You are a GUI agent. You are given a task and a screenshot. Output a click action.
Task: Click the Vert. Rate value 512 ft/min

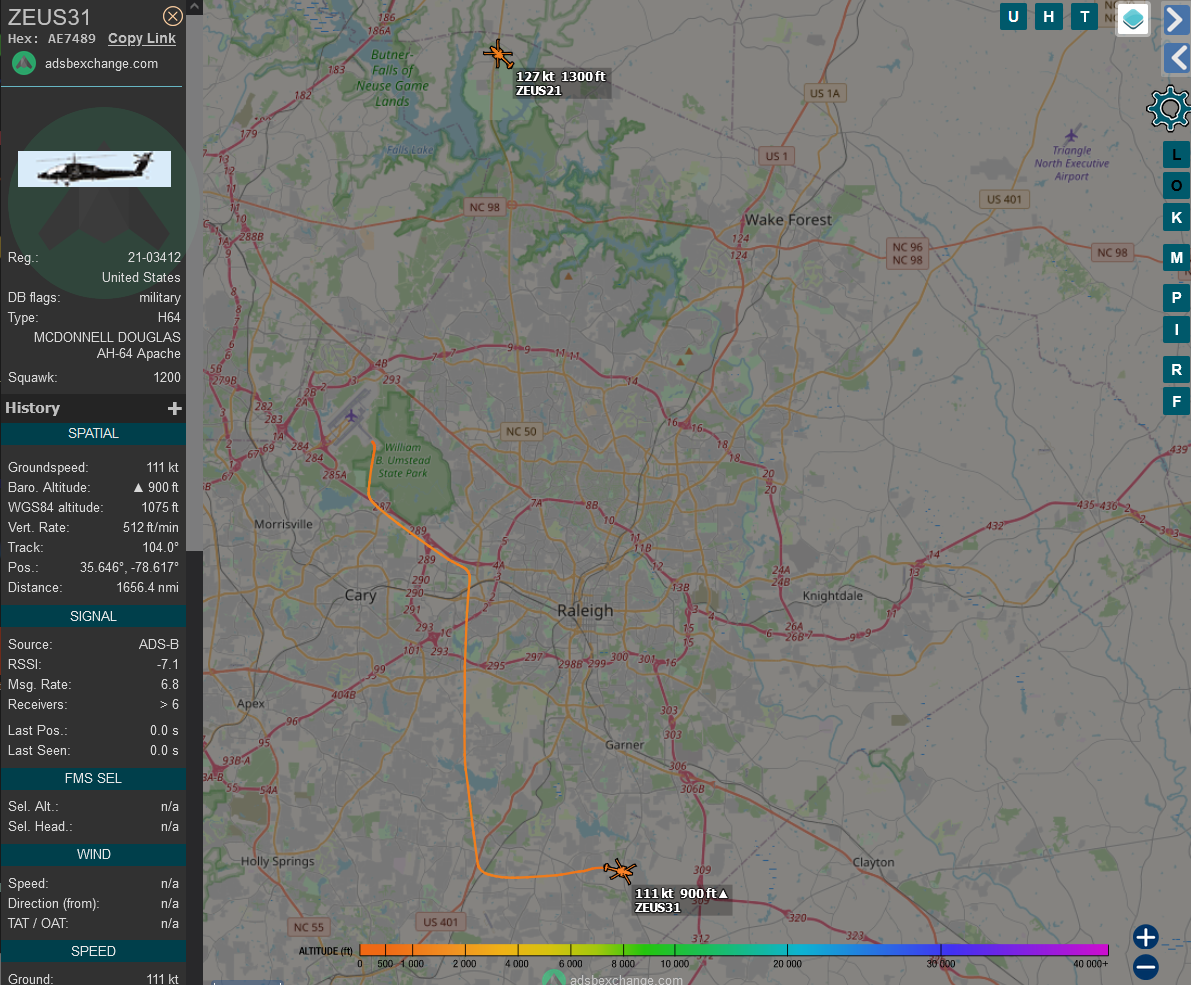coord(151,527)
